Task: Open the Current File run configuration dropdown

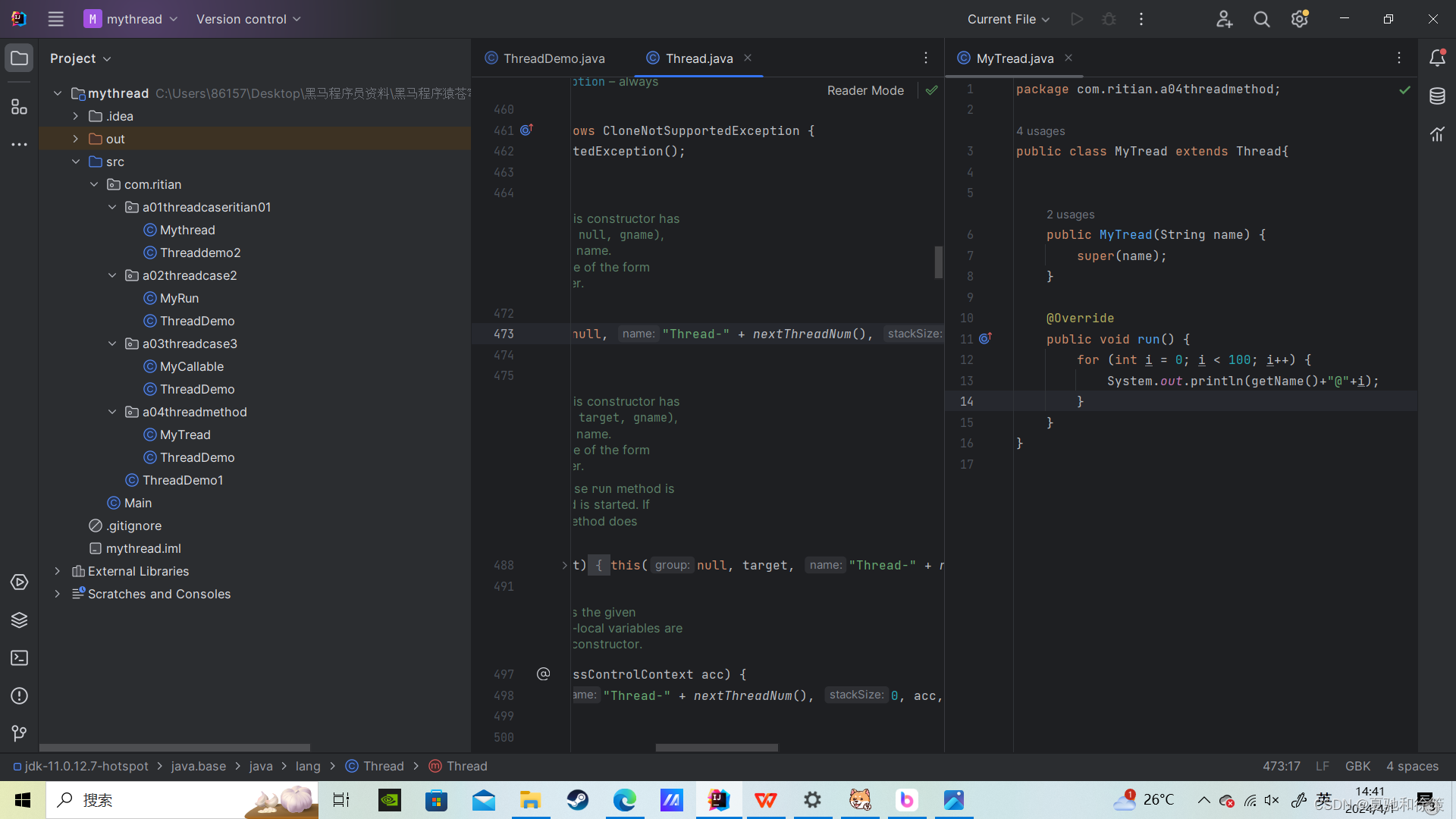Action: pos(1008,20)
